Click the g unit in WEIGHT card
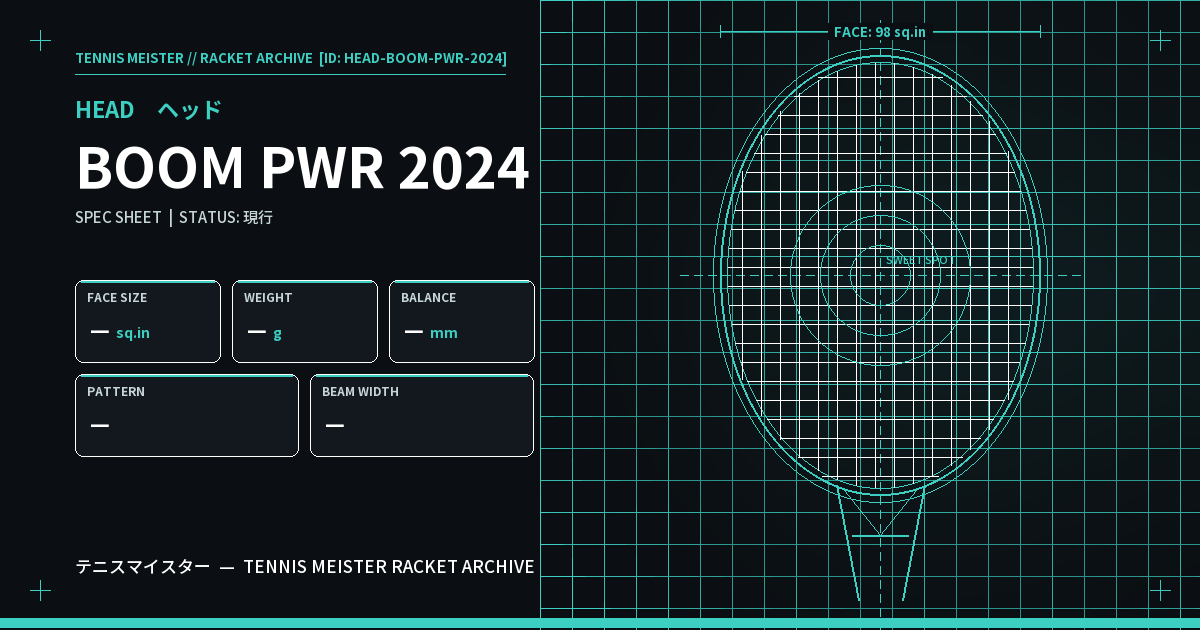 point(277,333)
